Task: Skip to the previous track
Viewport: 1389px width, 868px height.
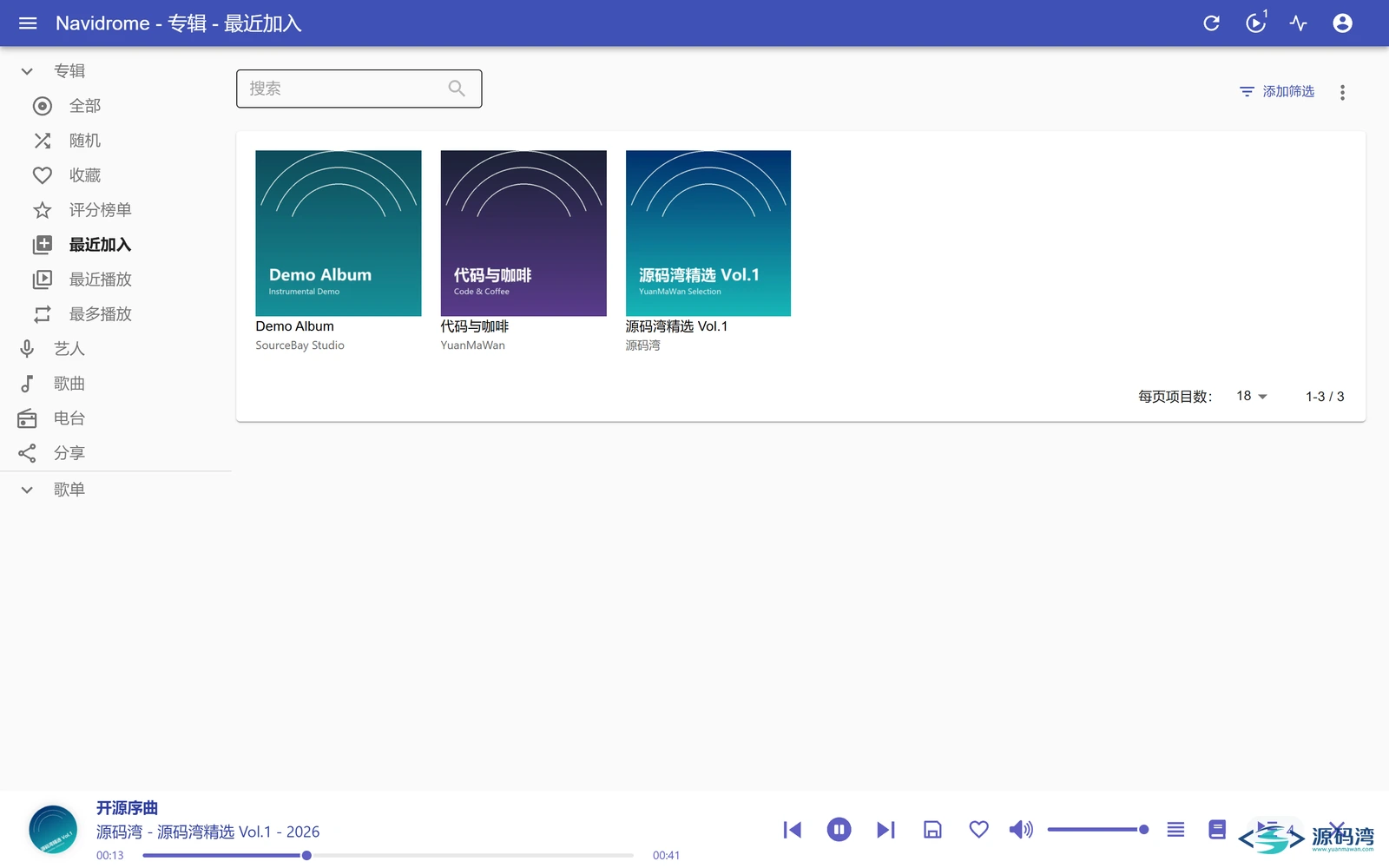Action: (x=792, y=830)
